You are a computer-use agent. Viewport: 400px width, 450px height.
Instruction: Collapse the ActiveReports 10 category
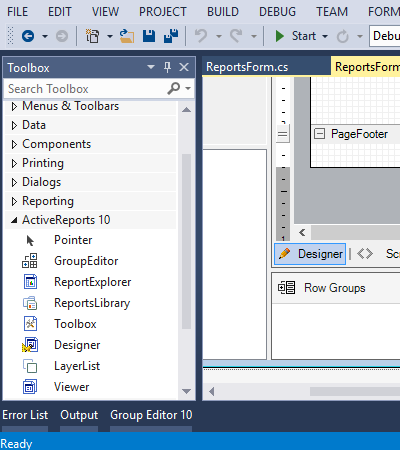coord(14,220)
